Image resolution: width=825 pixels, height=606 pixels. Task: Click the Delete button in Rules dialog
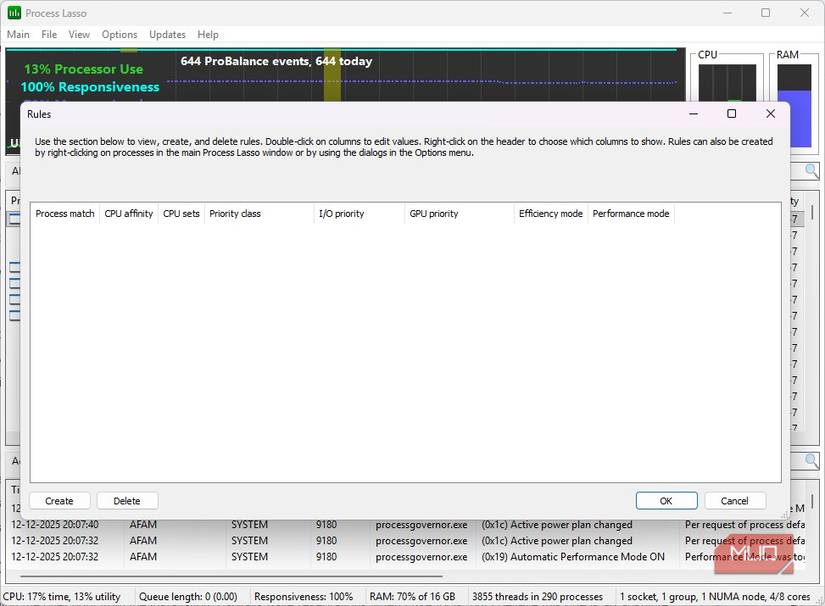[127, 501]
